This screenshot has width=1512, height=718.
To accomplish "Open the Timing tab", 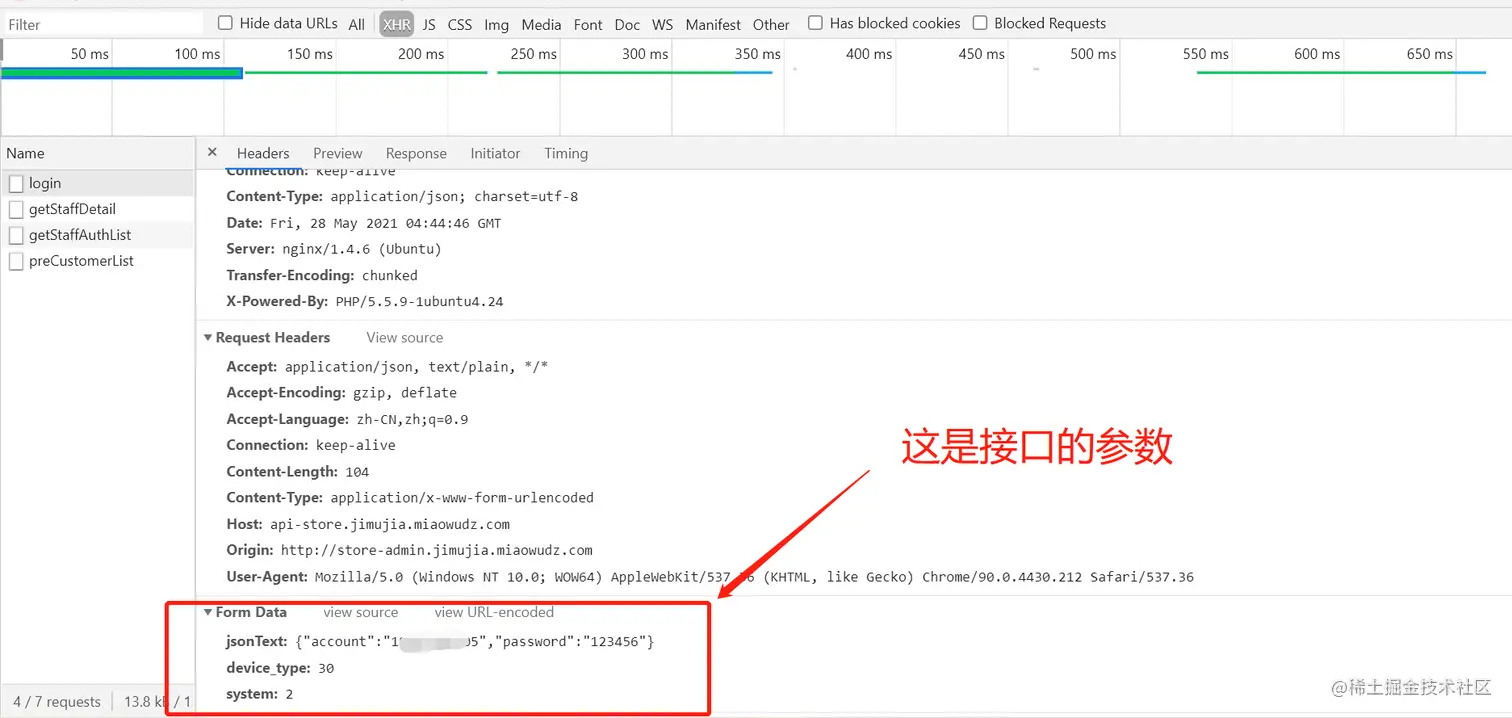I will click(566, 153).
